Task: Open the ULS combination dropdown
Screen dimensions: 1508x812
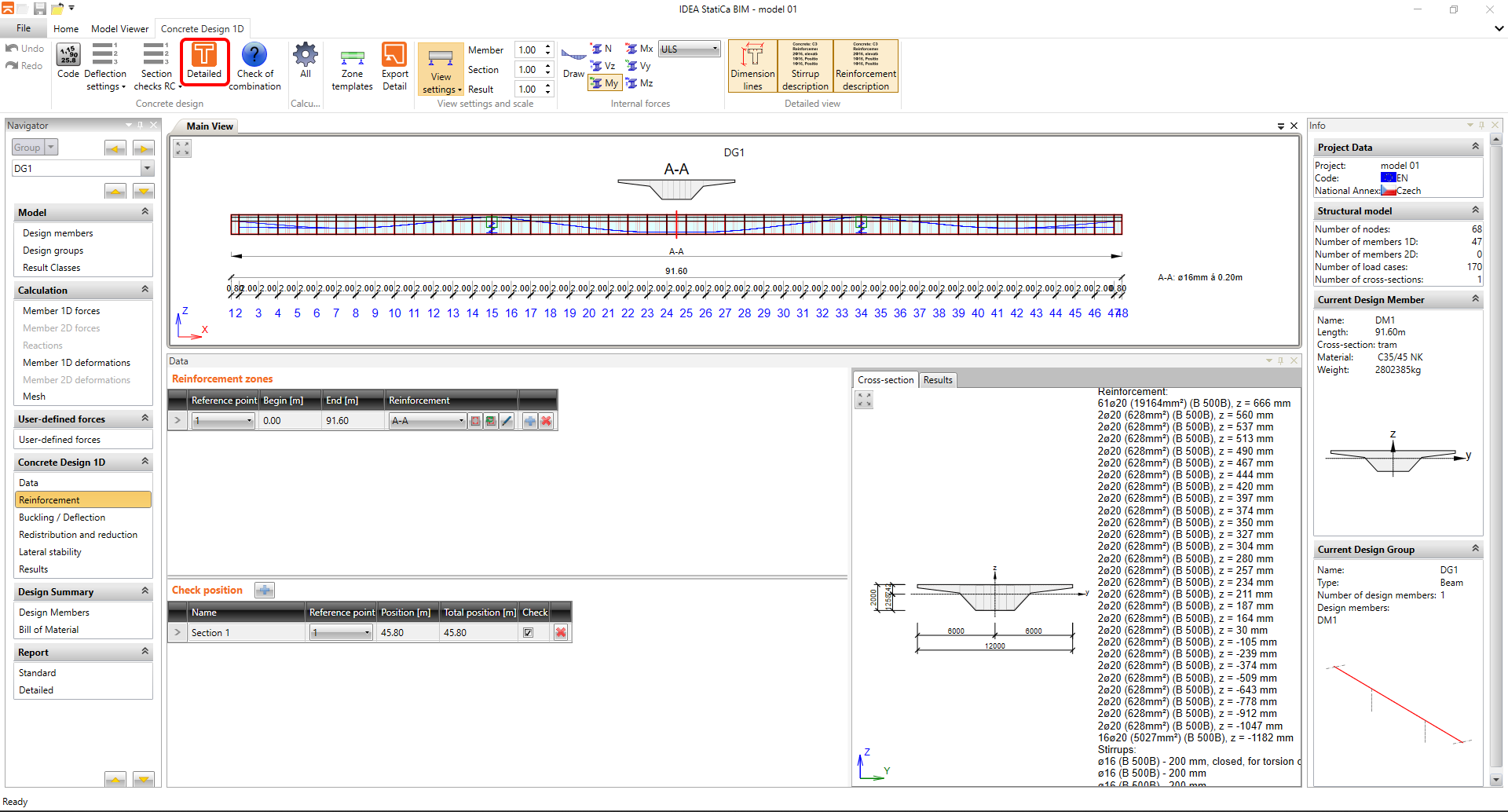Action: pos(689,49)
